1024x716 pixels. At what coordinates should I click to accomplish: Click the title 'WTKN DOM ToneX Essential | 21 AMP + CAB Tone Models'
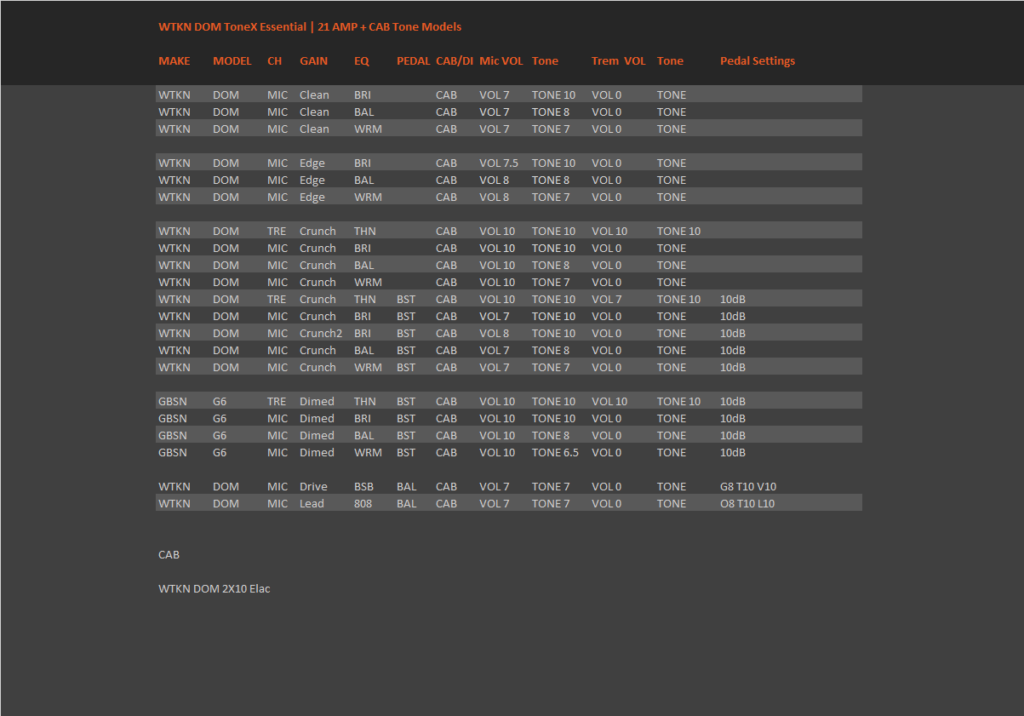pyautogui.click(x=310, y=27)
